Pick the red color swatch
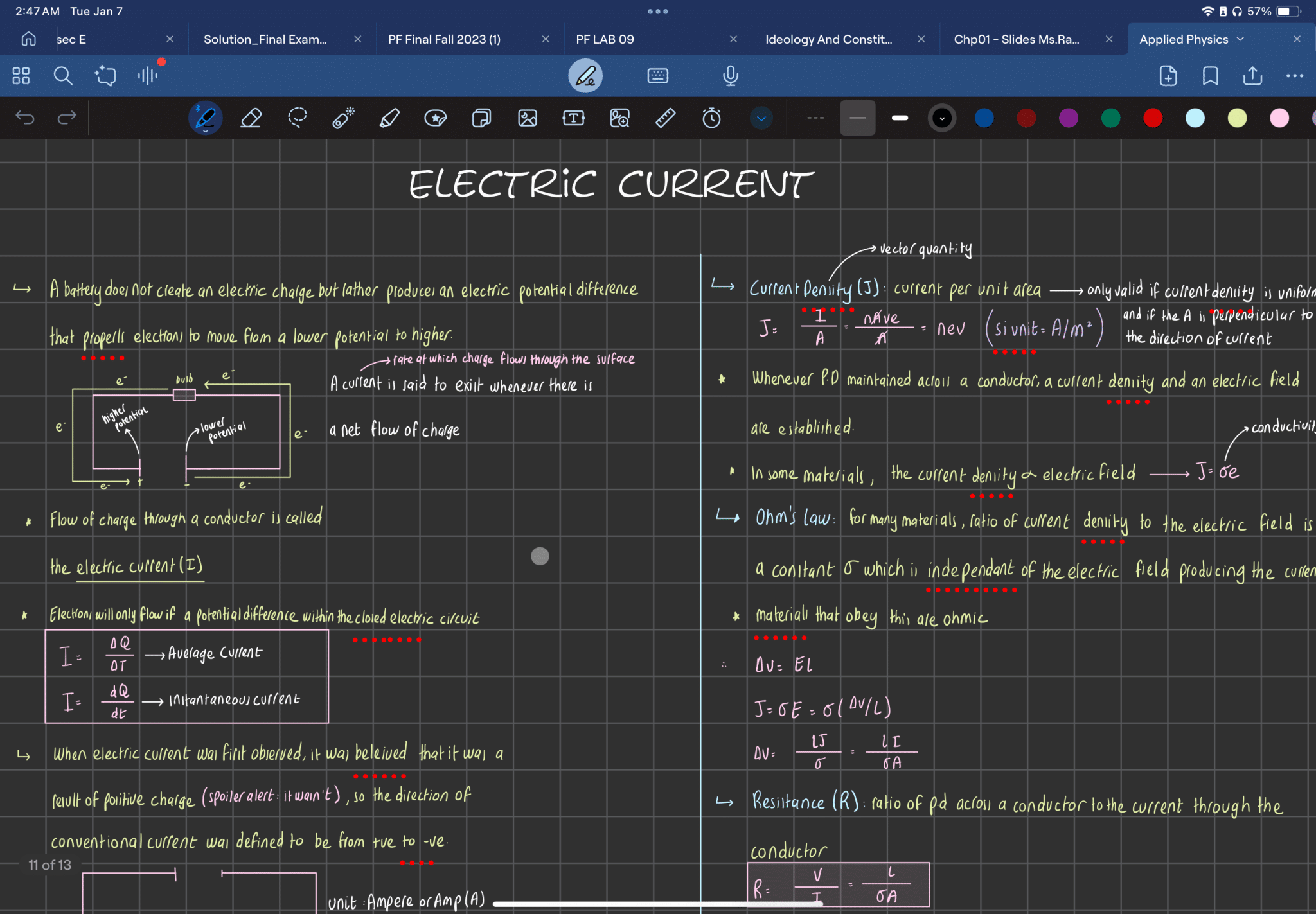1316x914 pixels. pos(1152,118)
